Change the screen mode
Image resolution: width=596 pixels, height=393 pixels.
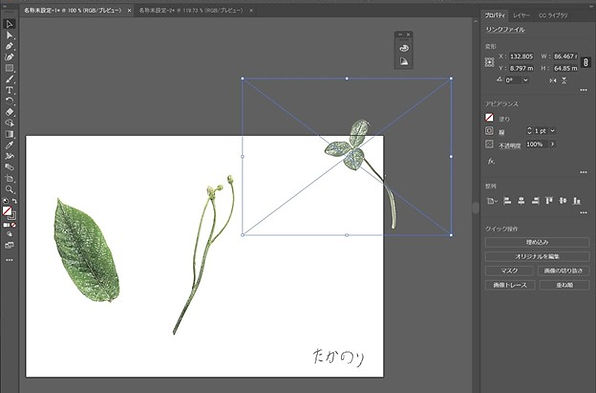point(10,246)
